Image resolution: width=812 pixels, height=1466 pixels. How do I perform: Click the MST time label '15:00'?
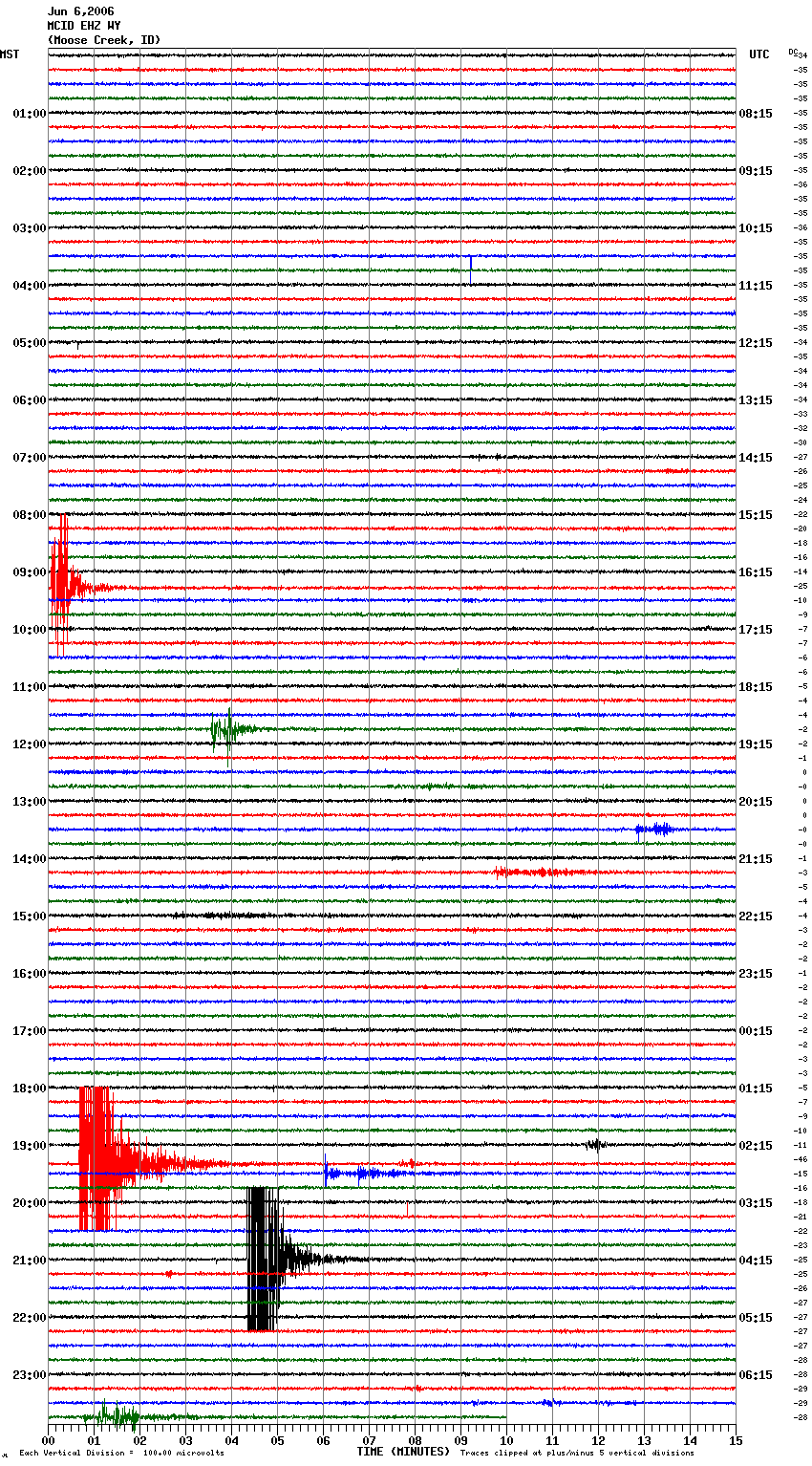(30, 916)
